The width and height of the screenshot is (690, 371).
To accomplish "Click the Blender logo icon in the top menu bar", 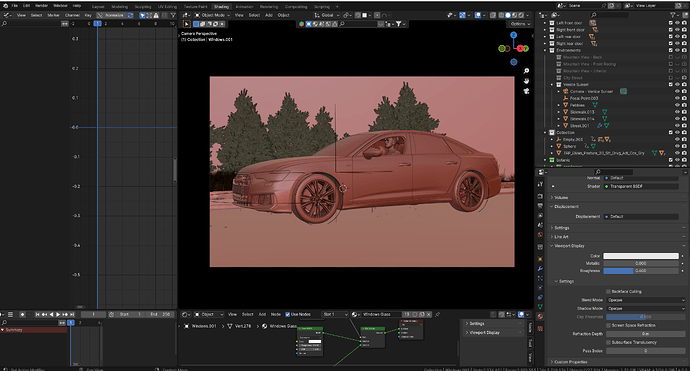I will point(5,6).
